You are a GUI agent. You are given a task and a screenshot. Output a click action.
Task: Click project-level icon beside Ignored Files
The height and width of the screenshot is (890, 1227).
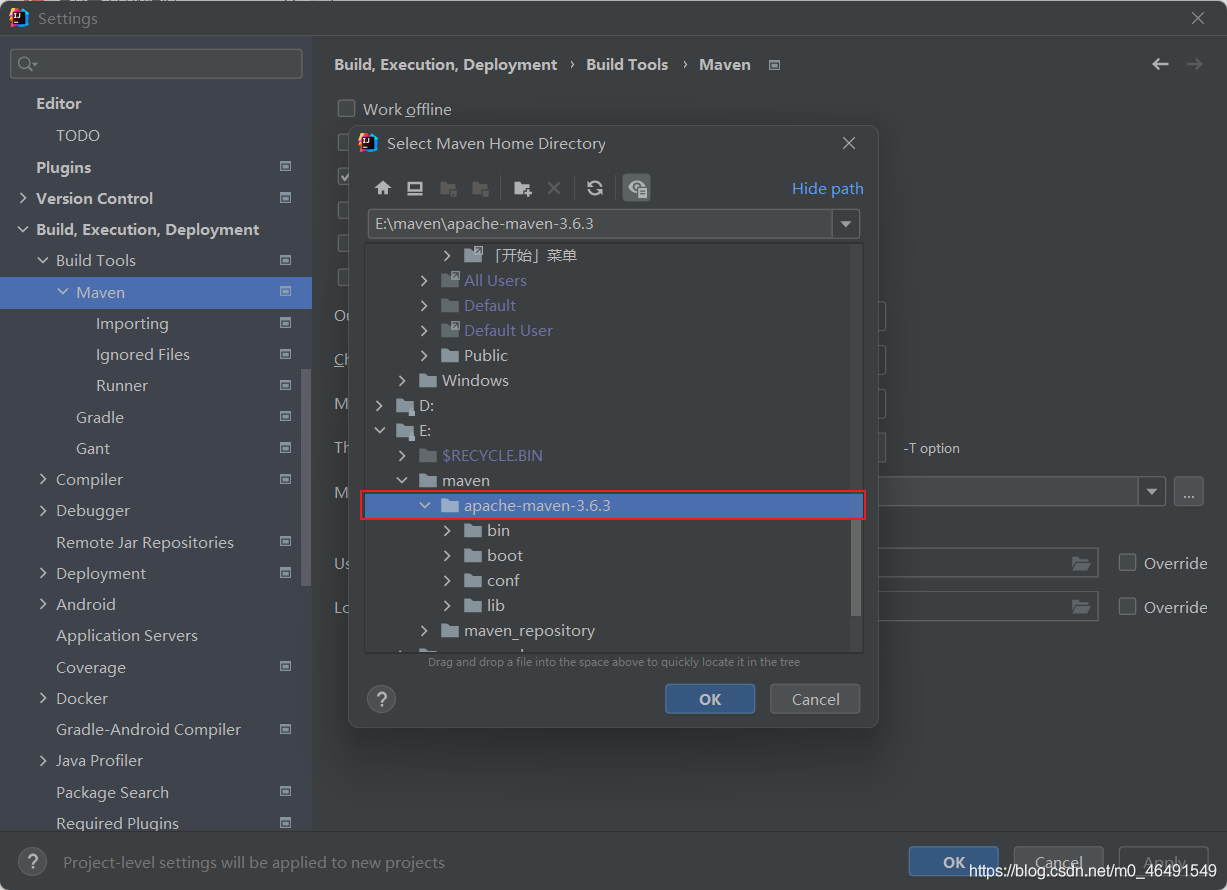pyautogui.click(x=286, y=354)
